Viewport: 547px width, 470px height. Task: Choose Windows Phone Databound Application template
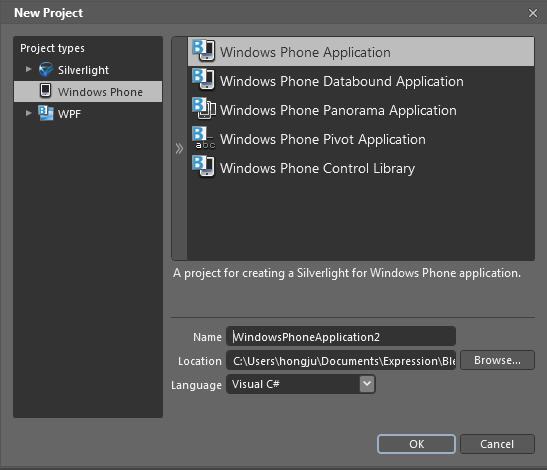[361, 81]
